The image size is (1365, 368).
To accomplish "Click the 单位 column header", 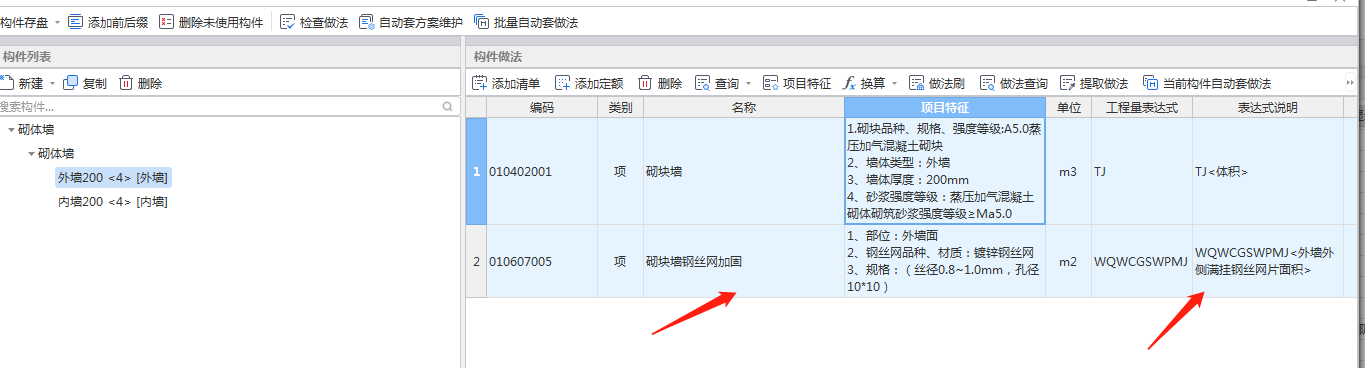I will [x=1069, y=107].
